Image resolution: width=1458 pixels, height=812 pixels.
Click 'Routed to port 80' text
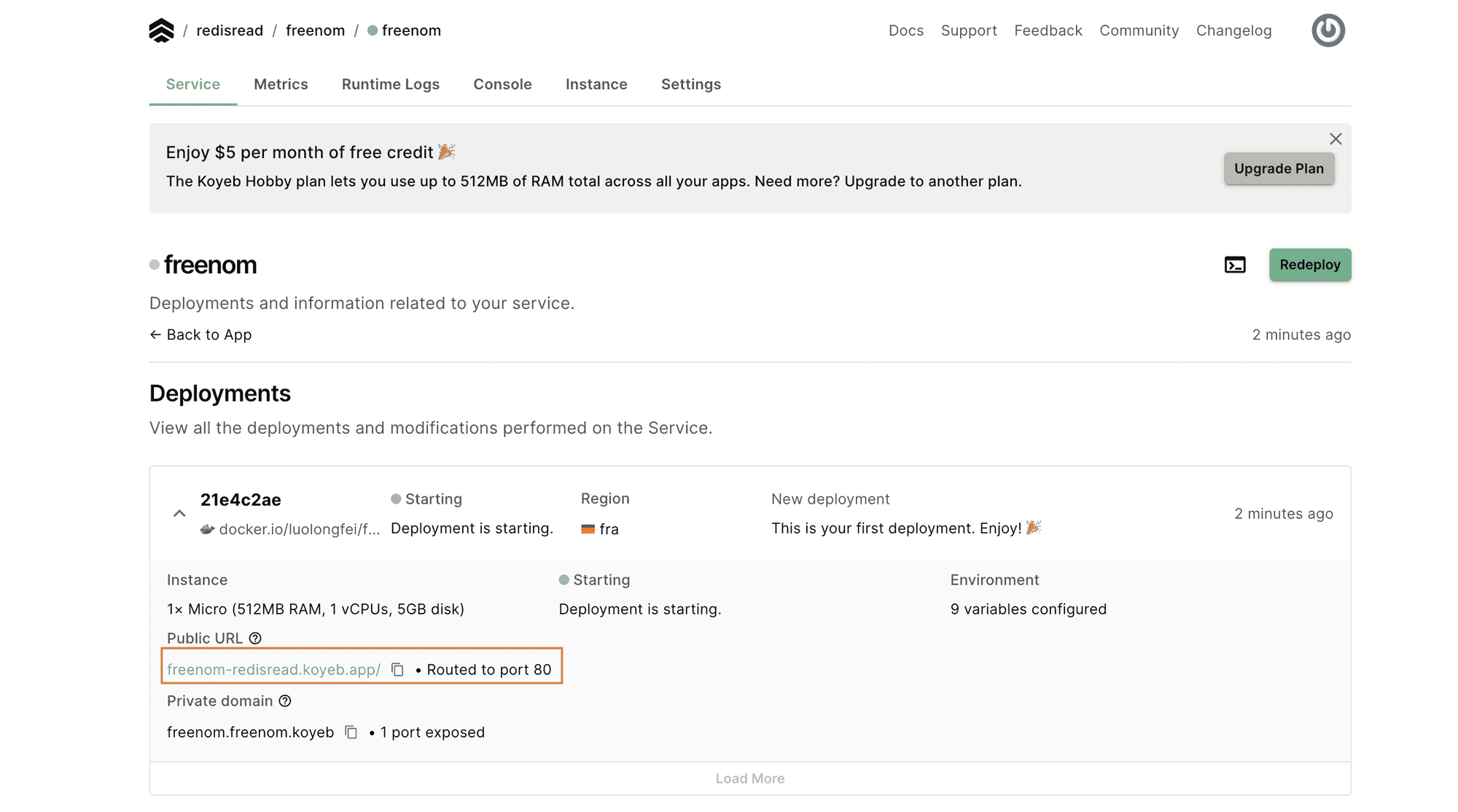489,669
